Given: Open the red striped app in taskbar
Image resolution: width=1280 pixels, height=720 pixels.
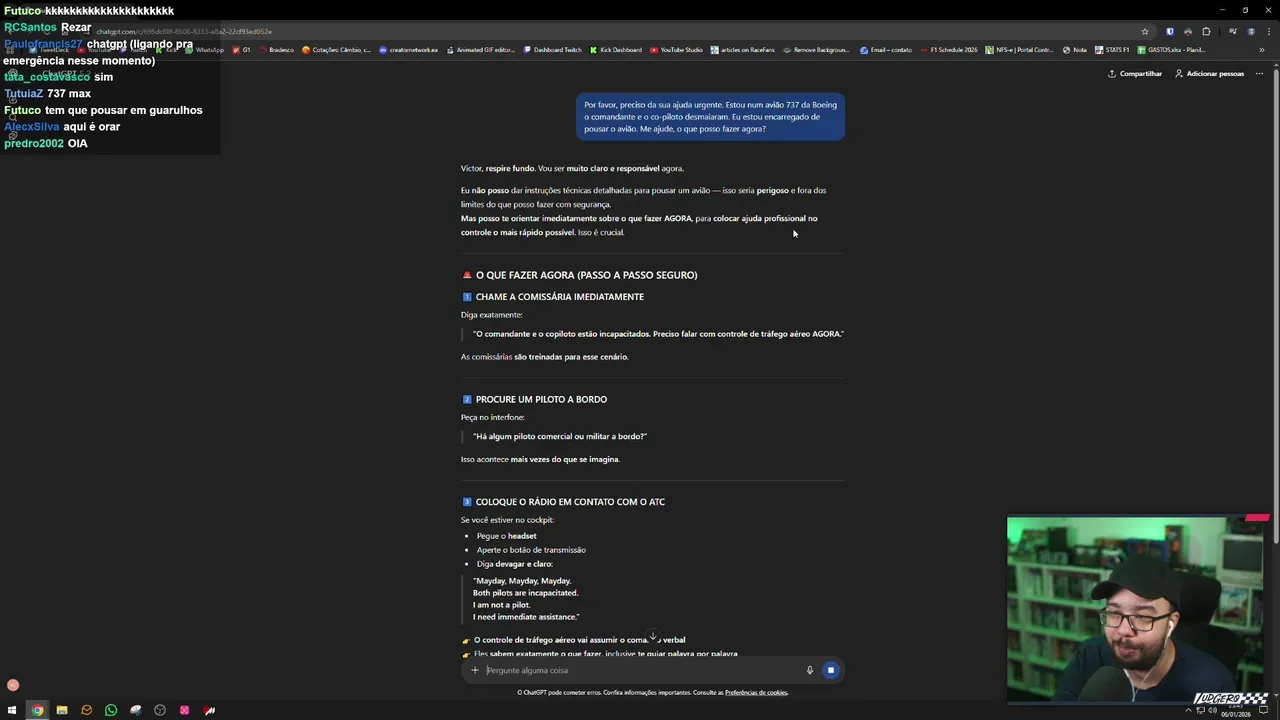Looking at the screenshot, I should point(210,710).
